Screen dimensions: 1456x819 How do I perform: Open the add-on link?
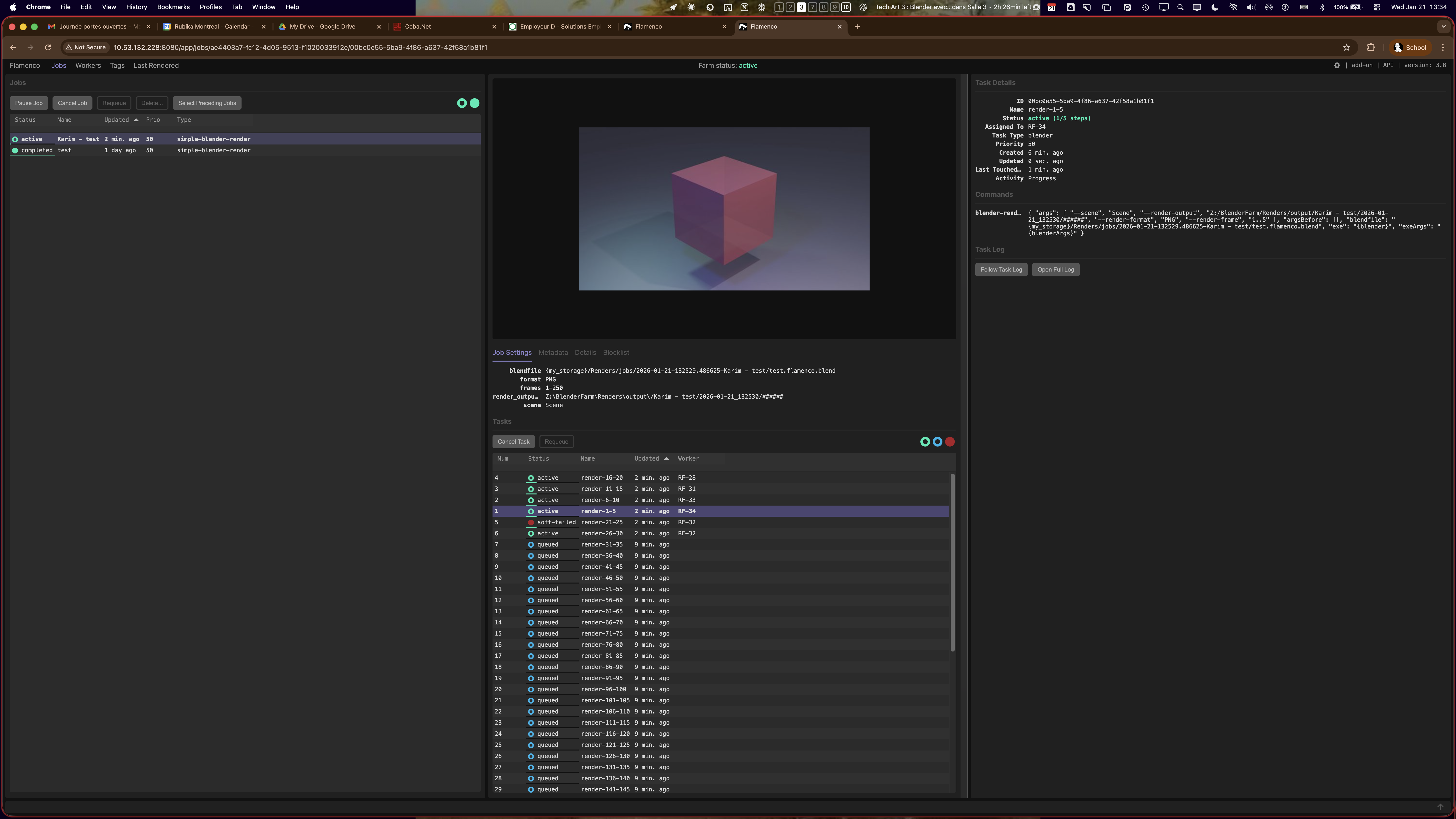pos(1362,66)
